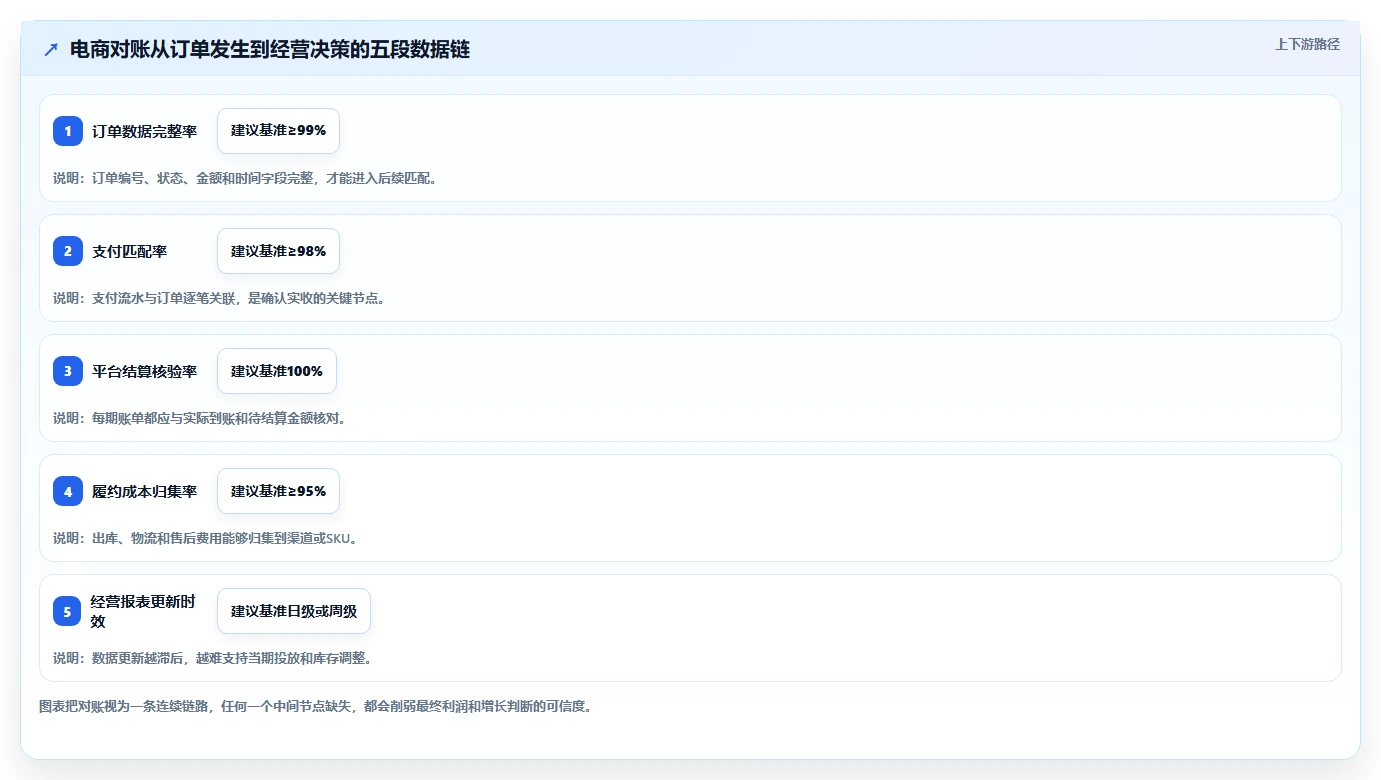Image resolution: width=1381 pixels, height=780 pixels.
Task: Click the 建议基准≥99% badge
Action: coord(278,131)
